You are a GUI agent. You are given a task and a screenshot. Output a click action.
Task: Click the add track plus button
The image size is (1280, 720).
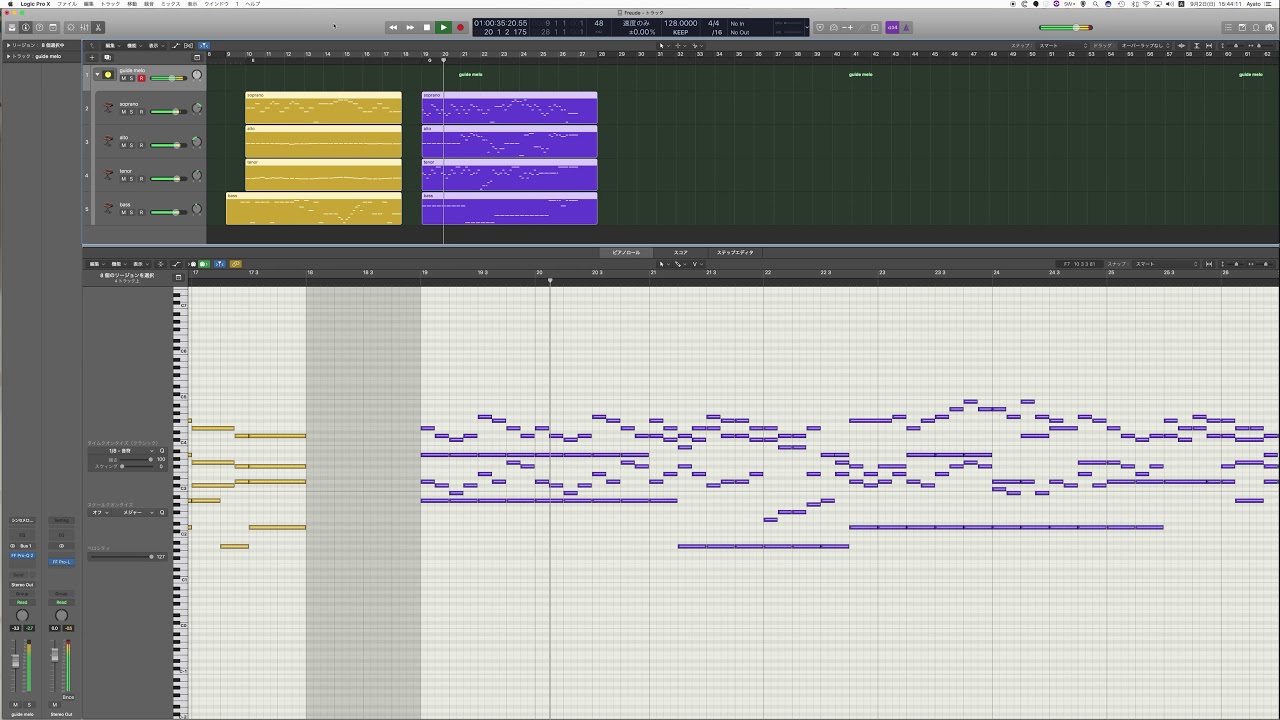pyautogui.click(x=92, y=57)
